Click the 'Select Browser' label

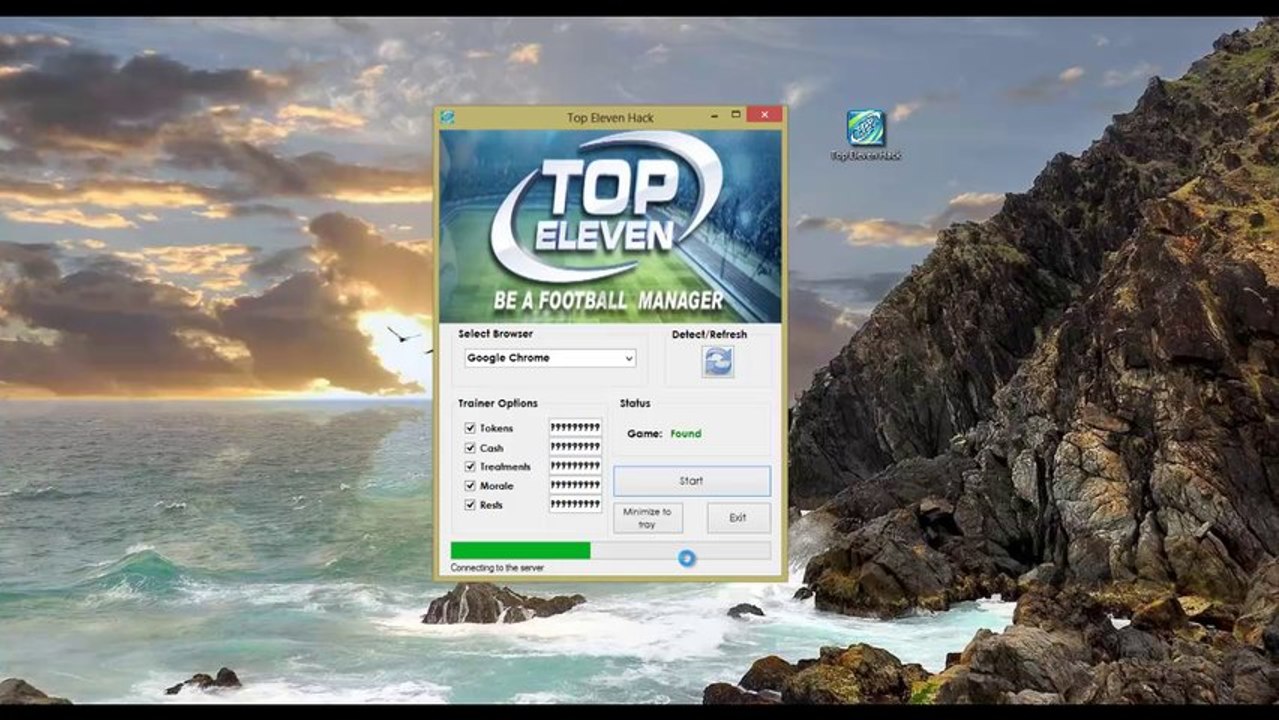495,334
